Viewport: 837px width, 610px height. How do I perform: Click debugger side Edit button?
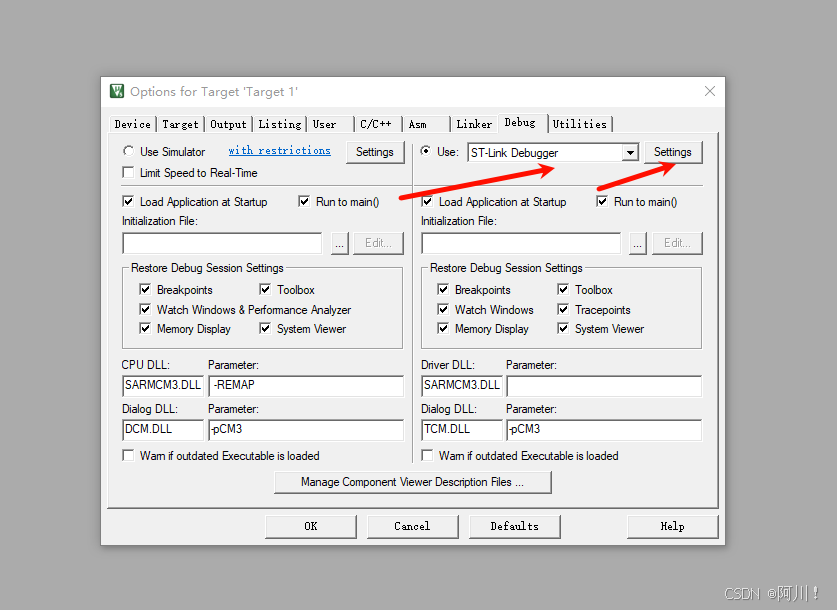pyautogui.click(x=677, y=243)
